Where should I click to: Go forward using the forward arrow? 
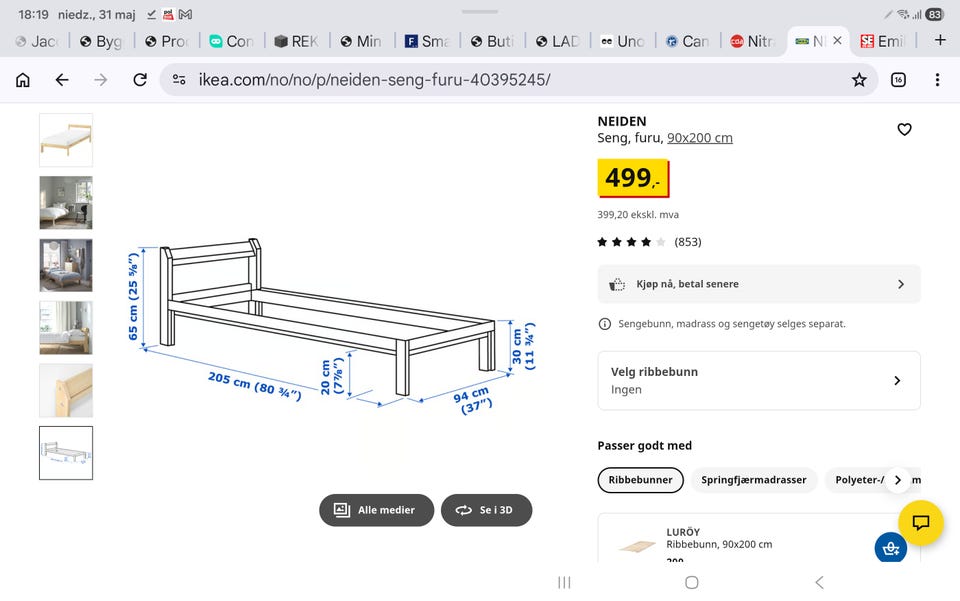(x=101, y=80)
